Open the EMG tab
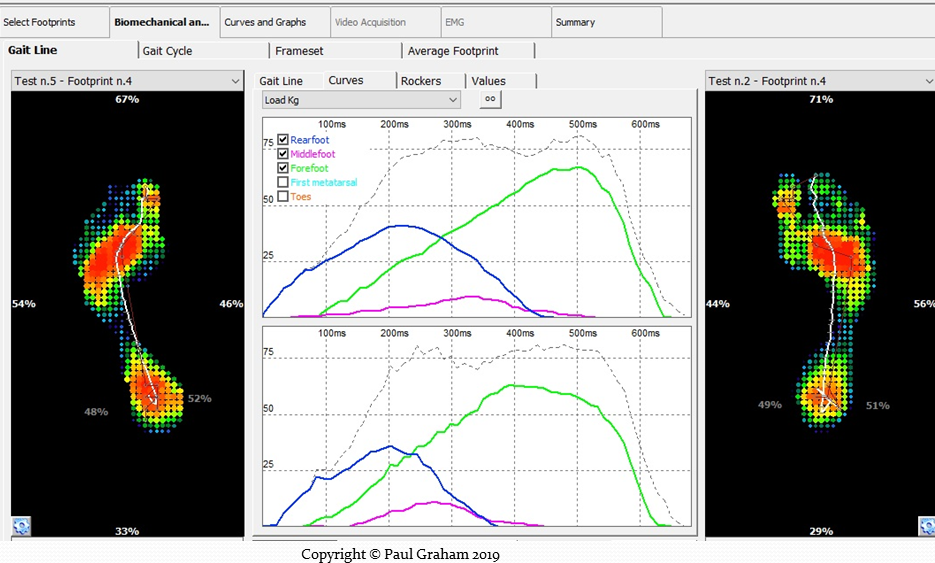935x563 pixels. coord(496,22)
